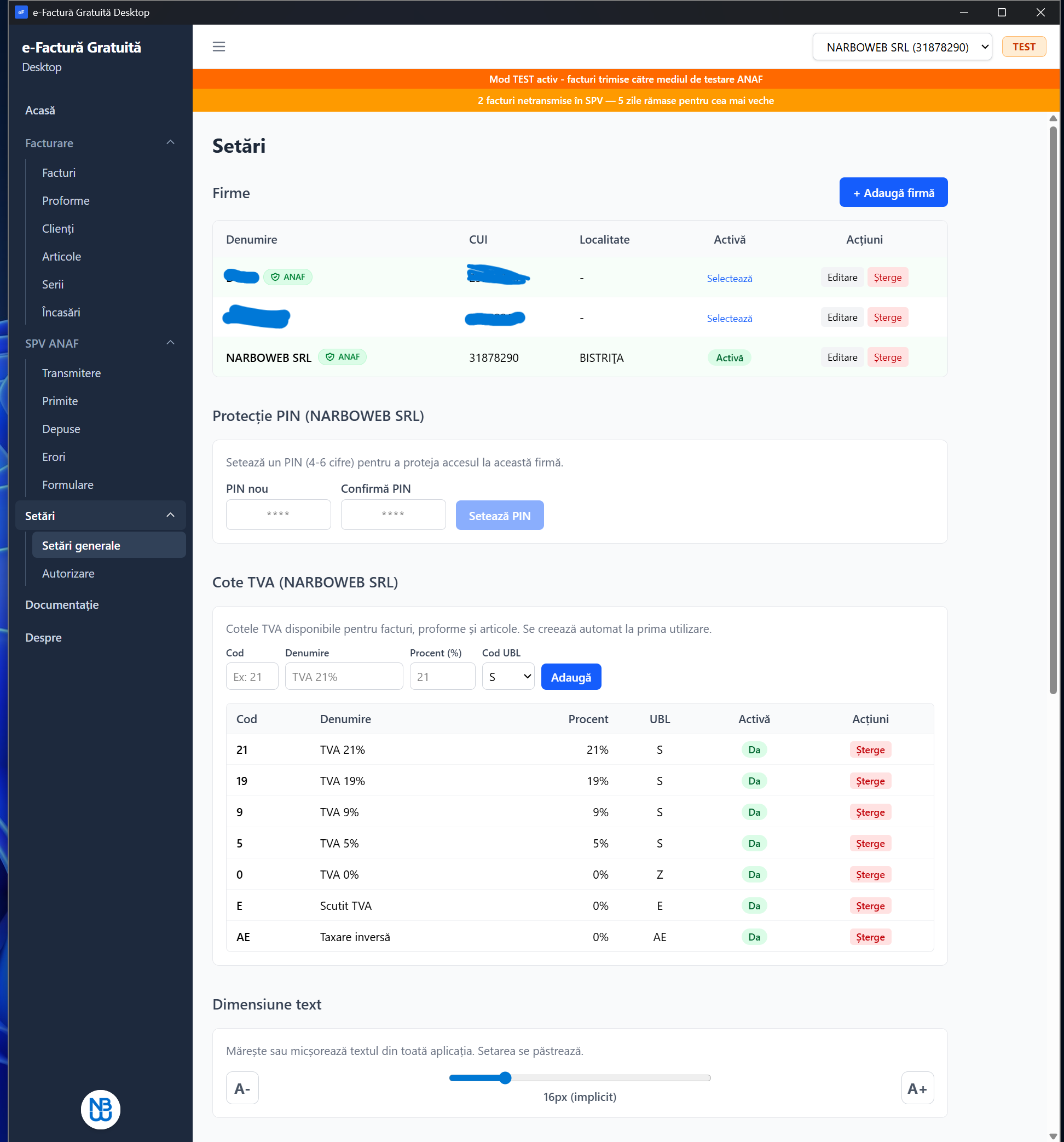The width and height of the screenshot is (1064, 1142).
Task: Open the Cod UBL dropdown
Action: tap(508, 677)
